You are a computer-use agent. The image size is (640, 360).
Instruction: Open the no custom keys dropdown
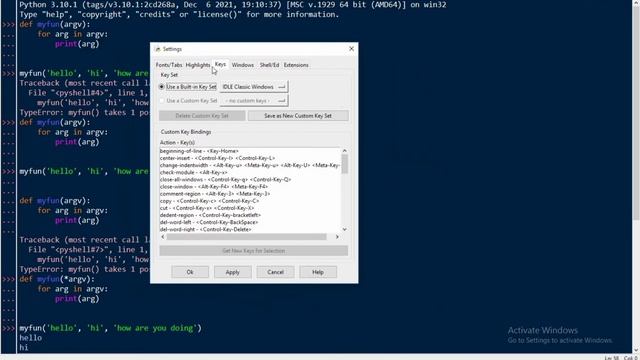(254, 100)
